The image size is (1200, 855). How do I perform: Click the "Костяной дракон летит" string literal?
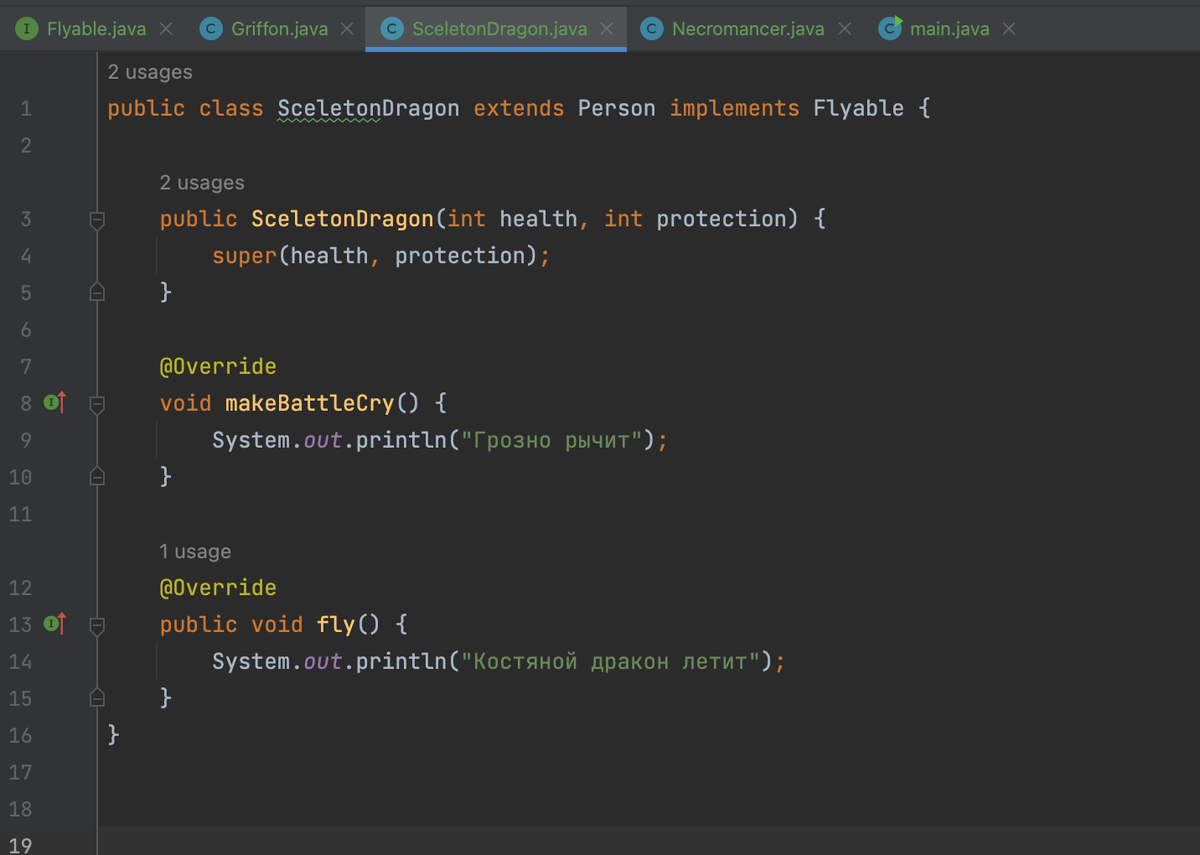610,661
